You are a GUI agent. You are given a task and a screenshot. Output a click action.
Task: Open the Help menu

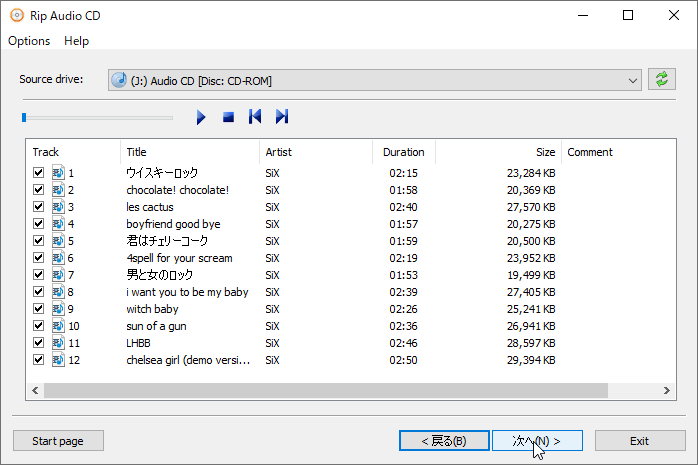77,41
